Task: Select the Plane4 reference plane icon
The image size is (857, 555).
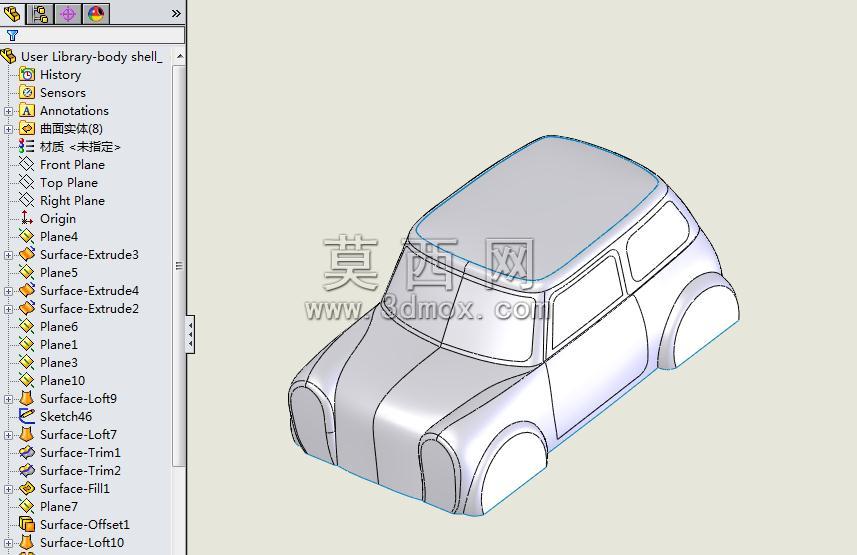Action: 27,236
